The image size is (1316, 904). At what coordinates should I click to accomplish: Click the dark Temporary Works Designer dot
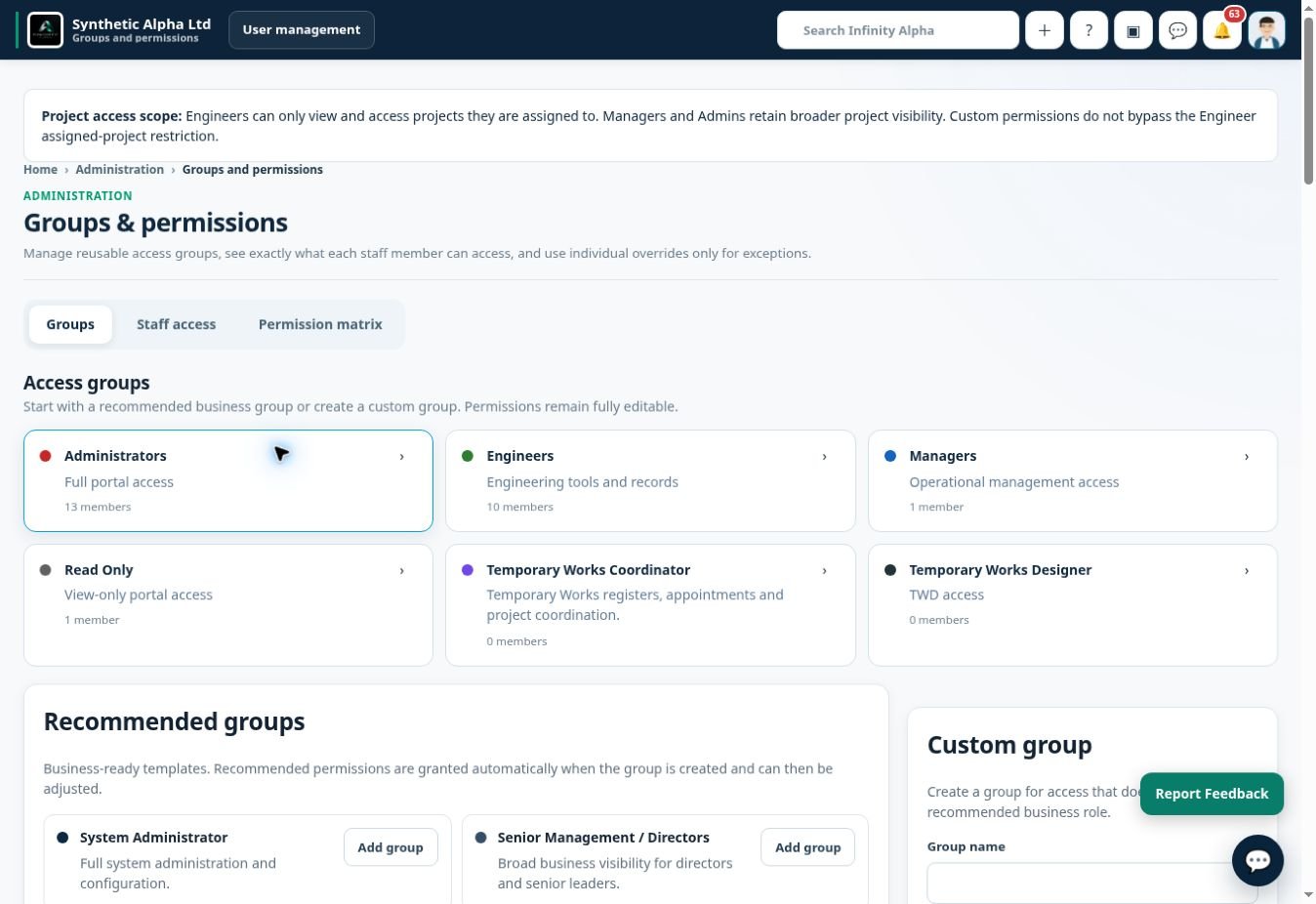pyautogui.click(x=890, y=570)
